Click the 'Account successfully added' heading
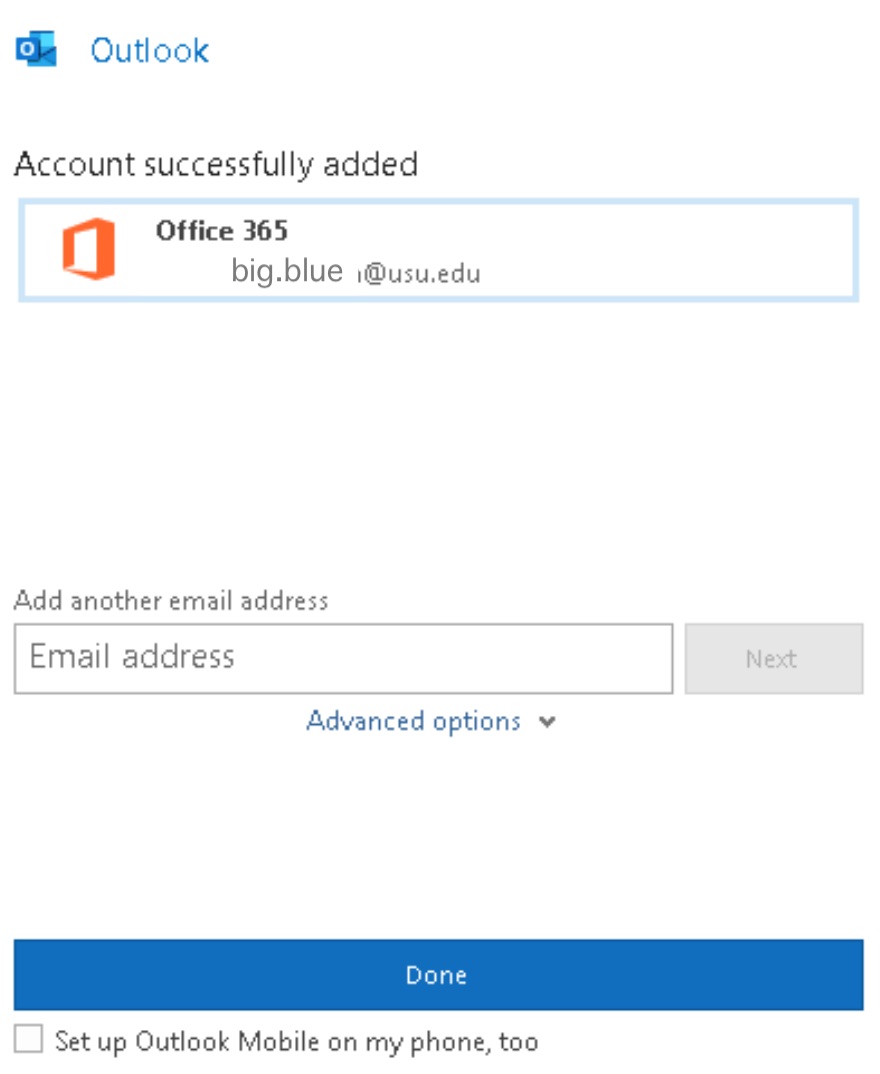 pyautogui.click(x=216, y=164)
